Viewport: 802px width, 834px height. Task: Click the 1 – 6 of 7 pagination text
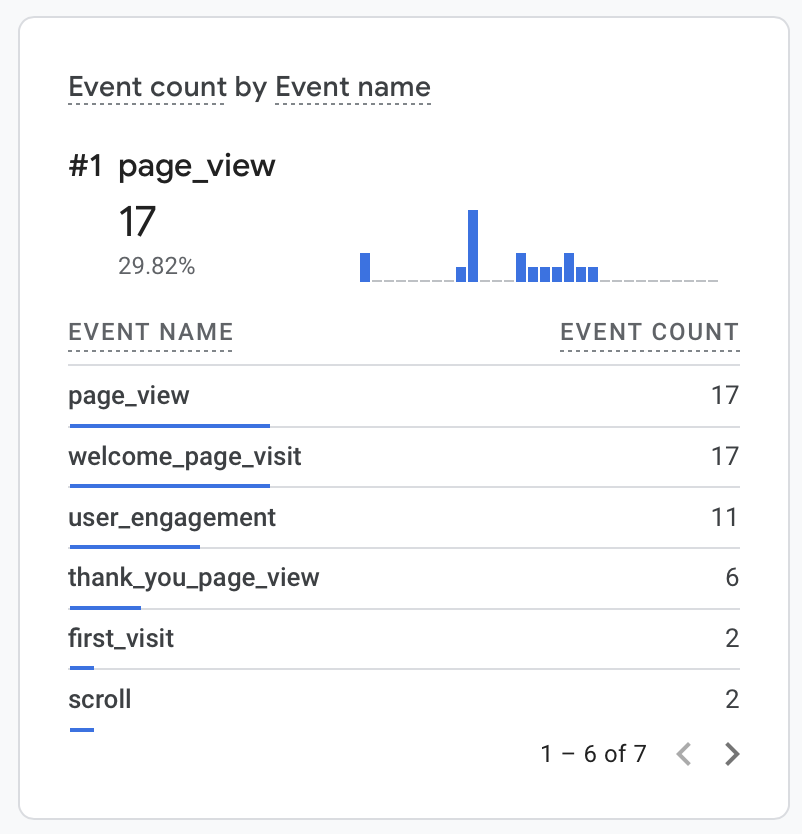coord(593,754)
